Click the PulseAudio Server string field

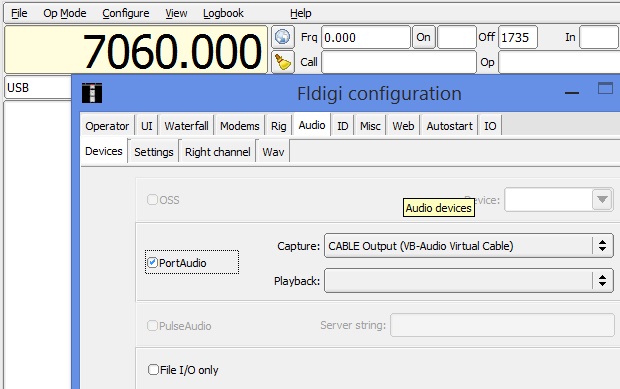click(502, 325)
